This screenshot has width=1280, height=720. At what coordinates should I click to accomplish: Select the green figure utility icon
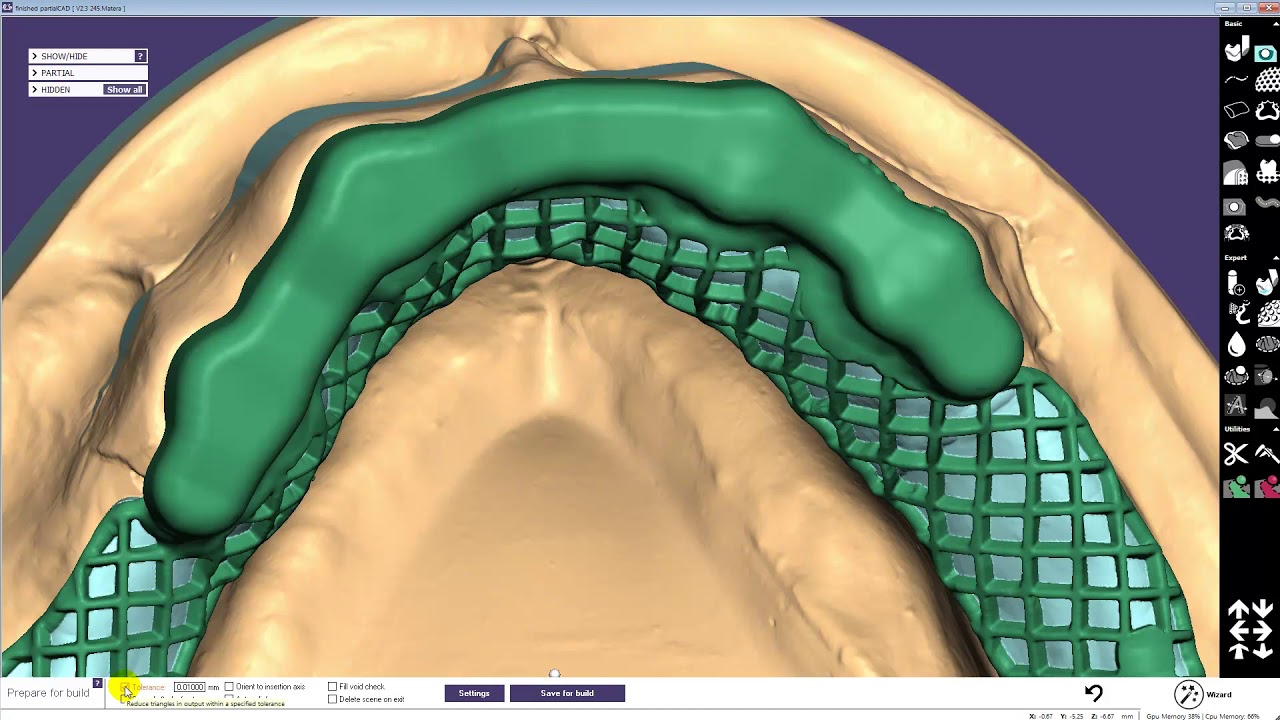point(1236,487)
